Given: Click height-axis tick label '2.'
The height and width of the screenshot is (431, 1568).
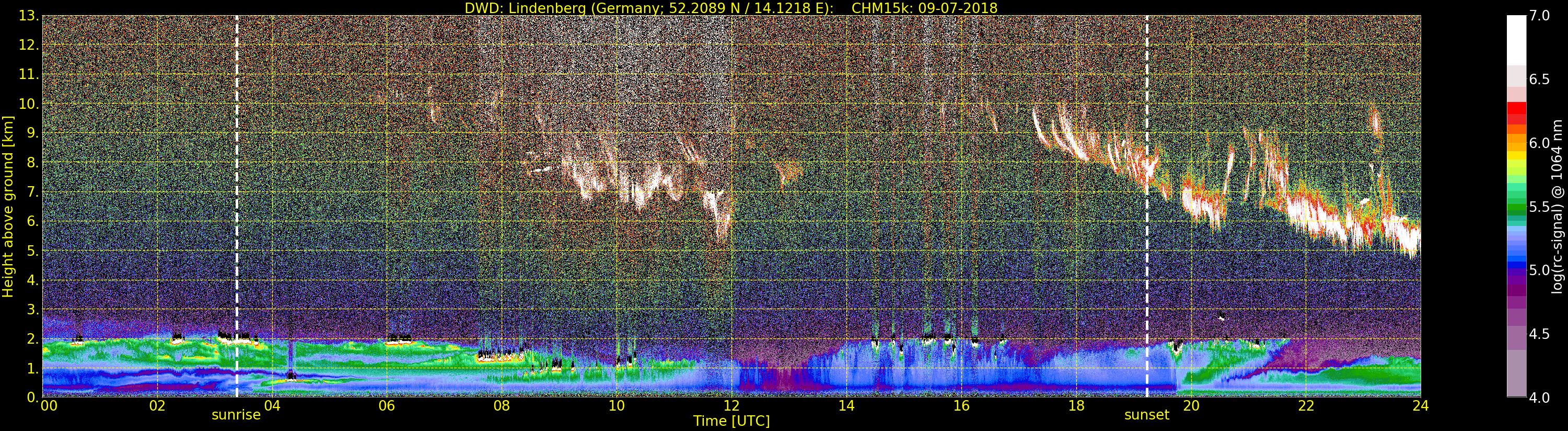Looking at the screenshot, I should 33,338.
